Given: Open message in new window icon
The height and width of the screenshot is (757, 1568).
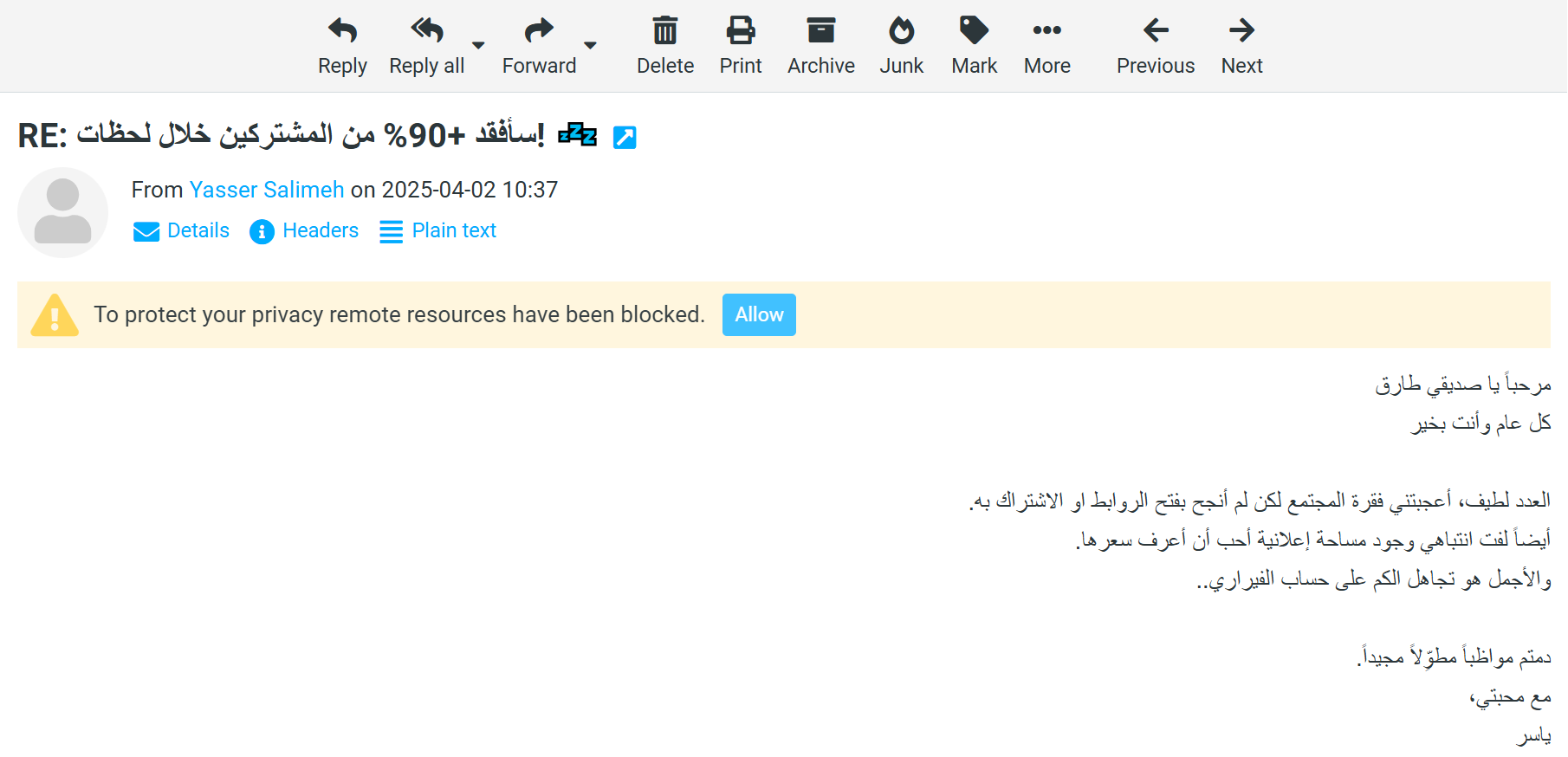Looking at the screenshot, I should tap(625, 137).
